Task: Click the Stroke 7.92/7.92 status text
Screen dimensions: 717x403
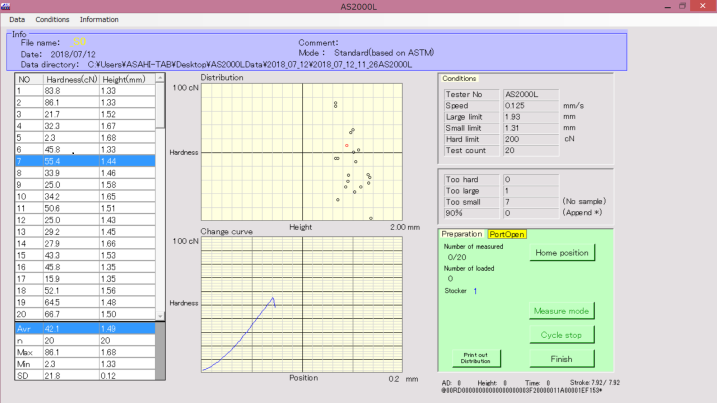Action: (x=594, y=382)
